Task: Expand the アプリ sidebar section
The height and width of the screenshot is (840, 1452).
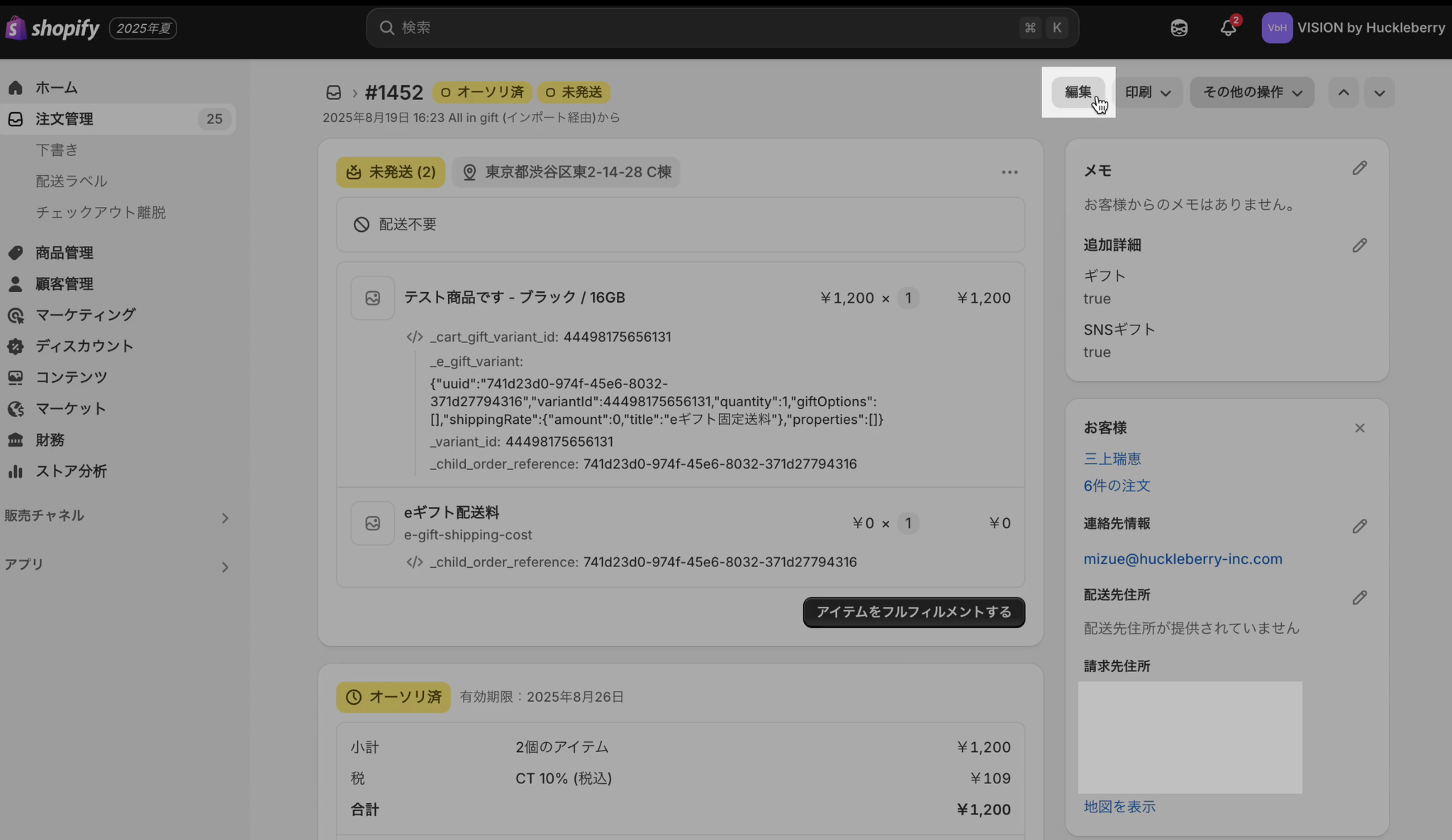Action: pos(118,566)
